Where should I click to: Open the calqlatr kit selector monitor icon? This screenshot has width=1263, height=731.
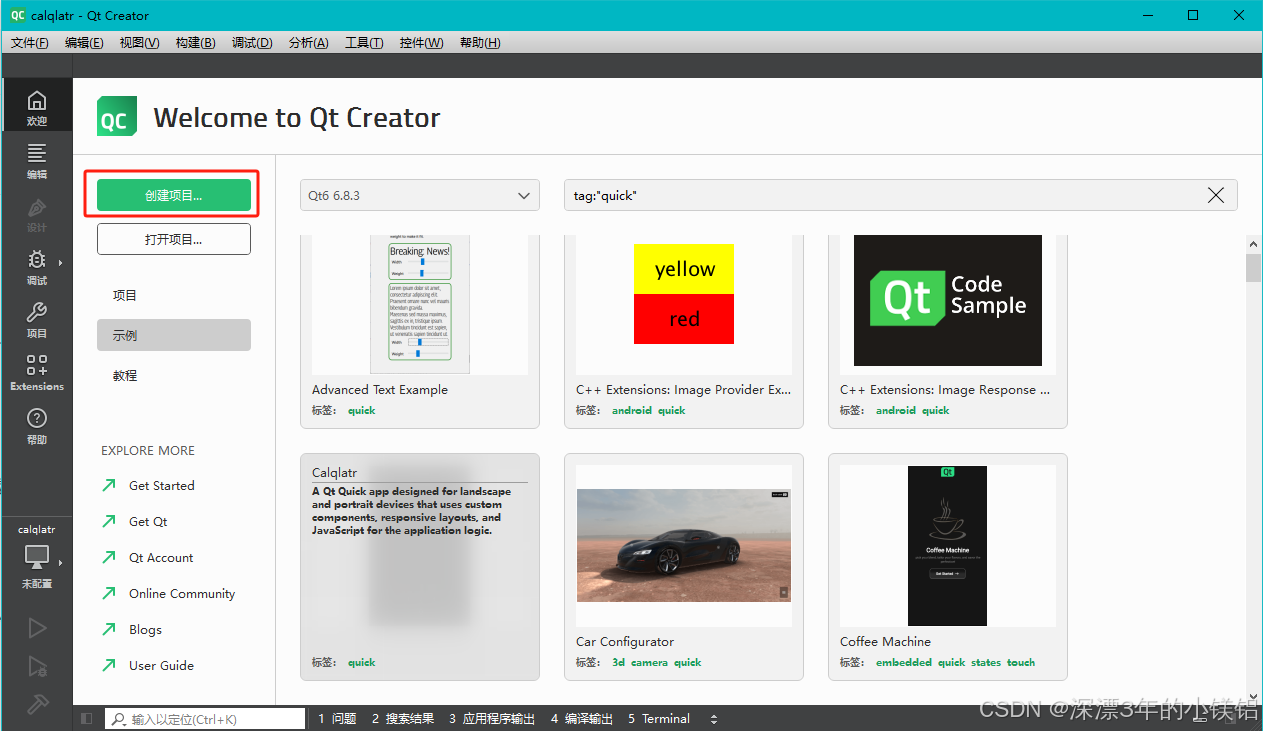(36, 556)
